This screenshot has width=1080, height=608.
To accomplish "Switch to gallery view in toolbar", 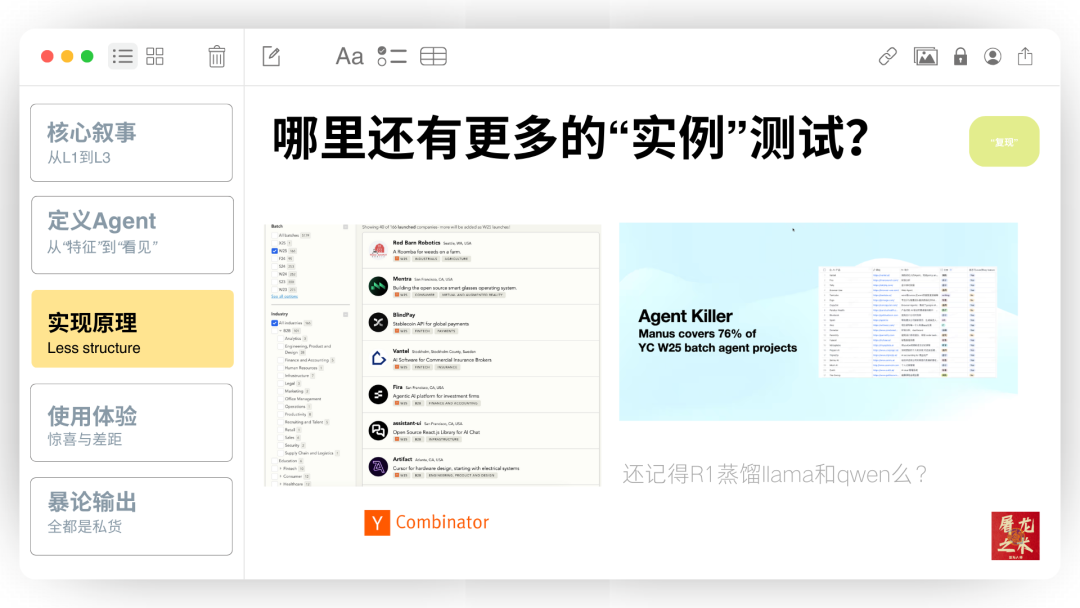I will [x=155, y=56].
